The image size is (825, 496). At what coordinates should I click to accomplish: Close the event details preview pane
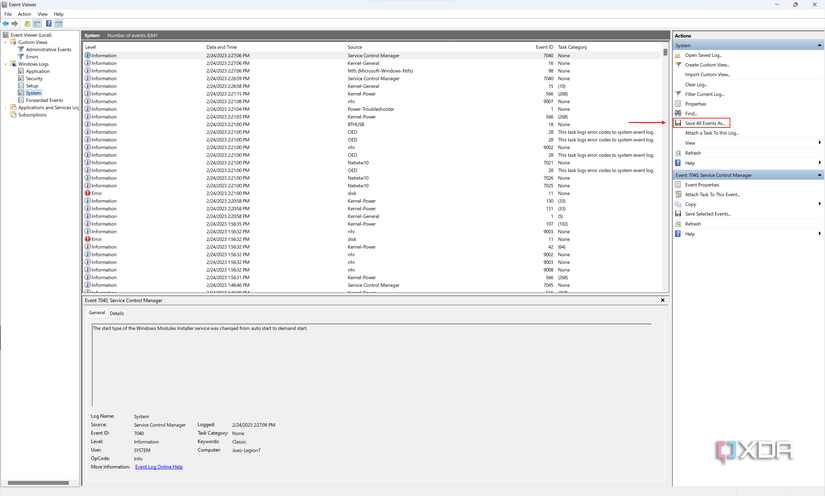(662, 300)
